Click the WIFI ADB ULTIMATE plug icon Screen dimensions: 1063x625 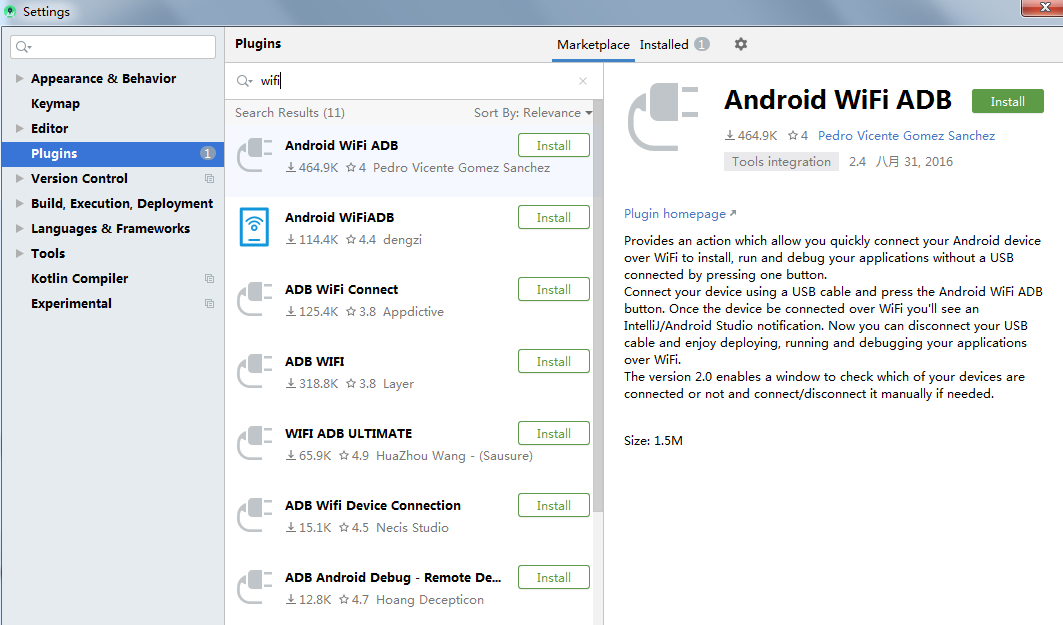click(x=255, y=443)
